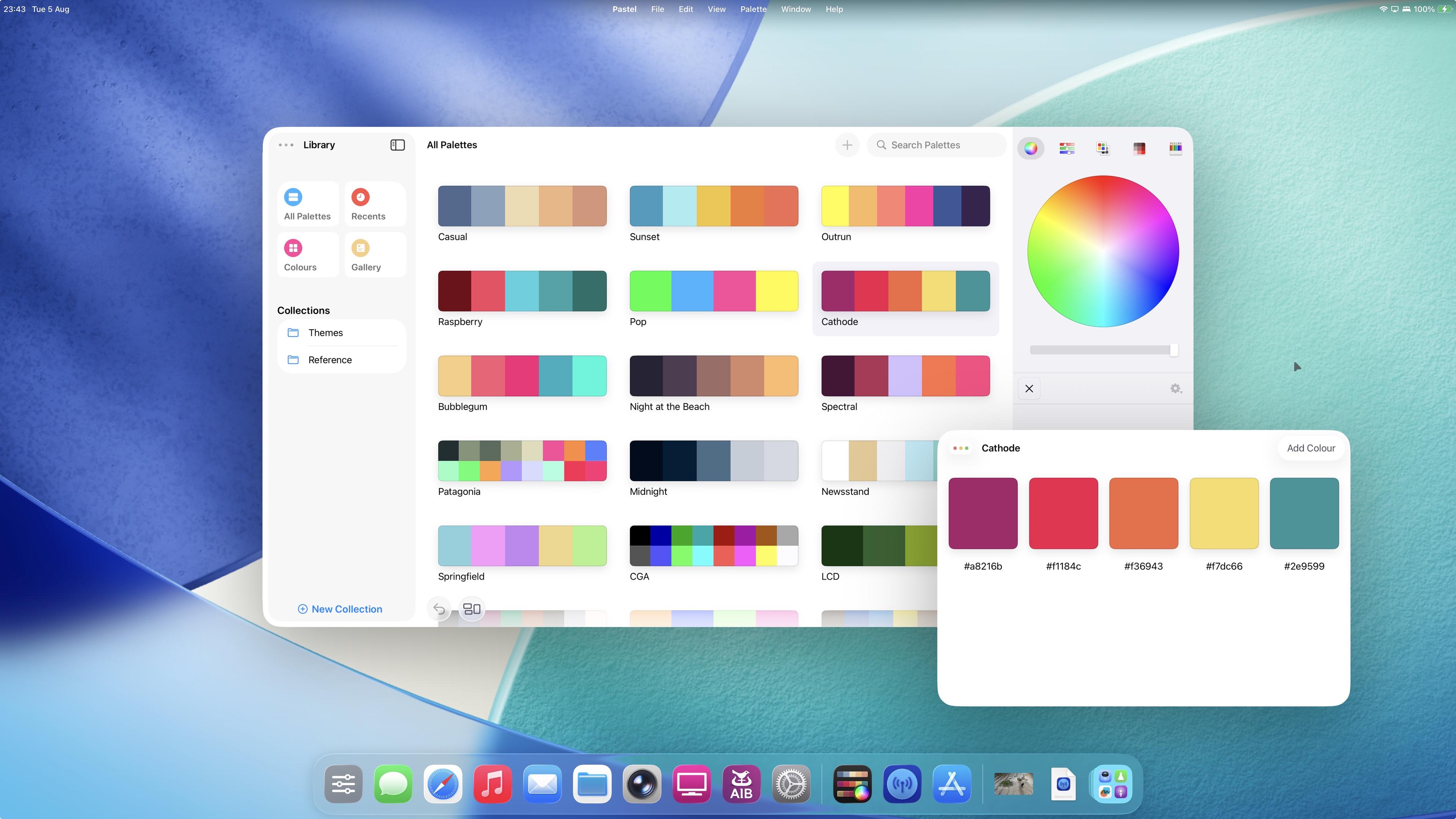Open the Pop palette
This screenshot has height=819, width=1456.
[x=713, y=290]
